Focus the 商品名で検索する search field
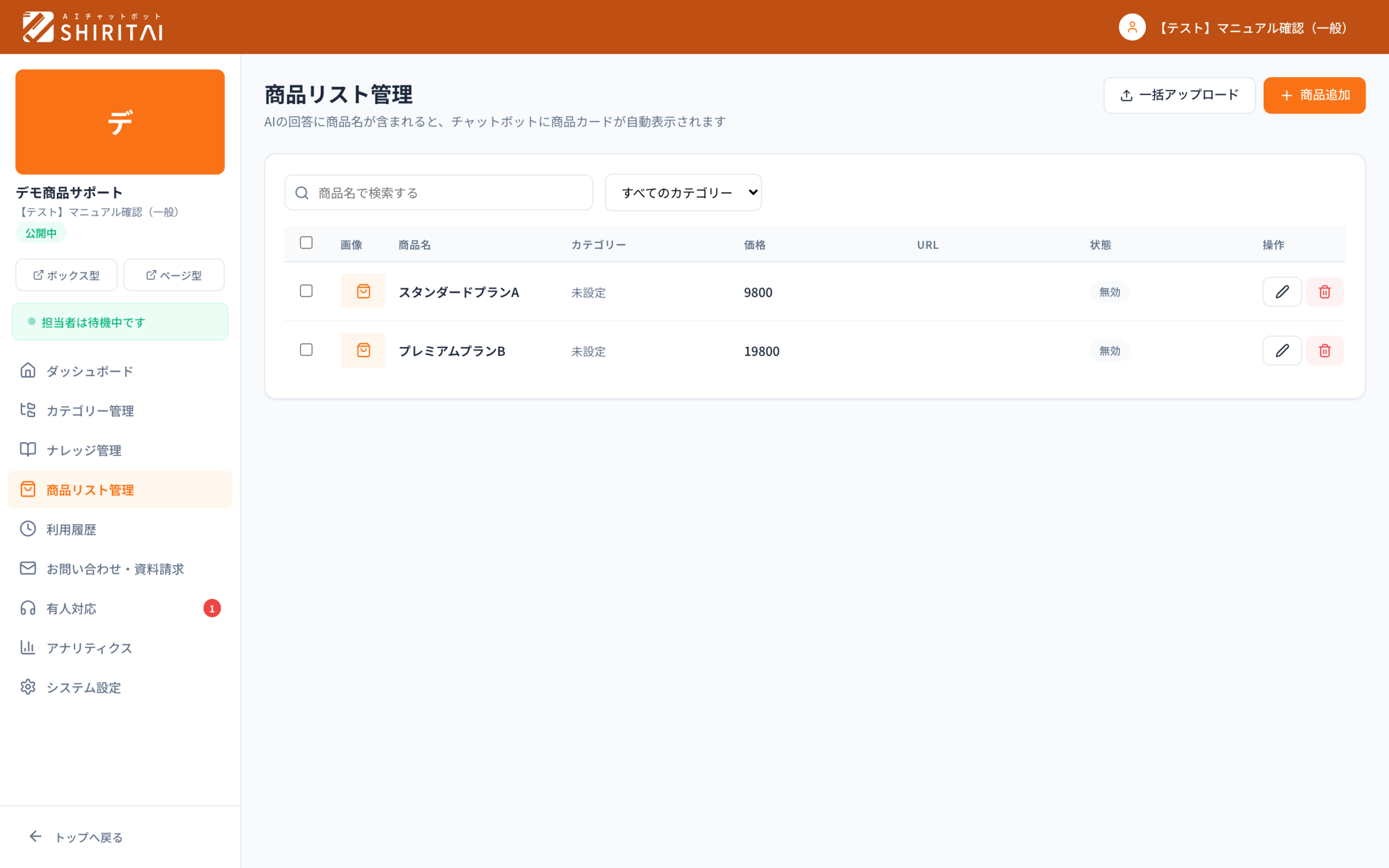Viewport: 1389px width, 868px height. click(x=438, y=192)
